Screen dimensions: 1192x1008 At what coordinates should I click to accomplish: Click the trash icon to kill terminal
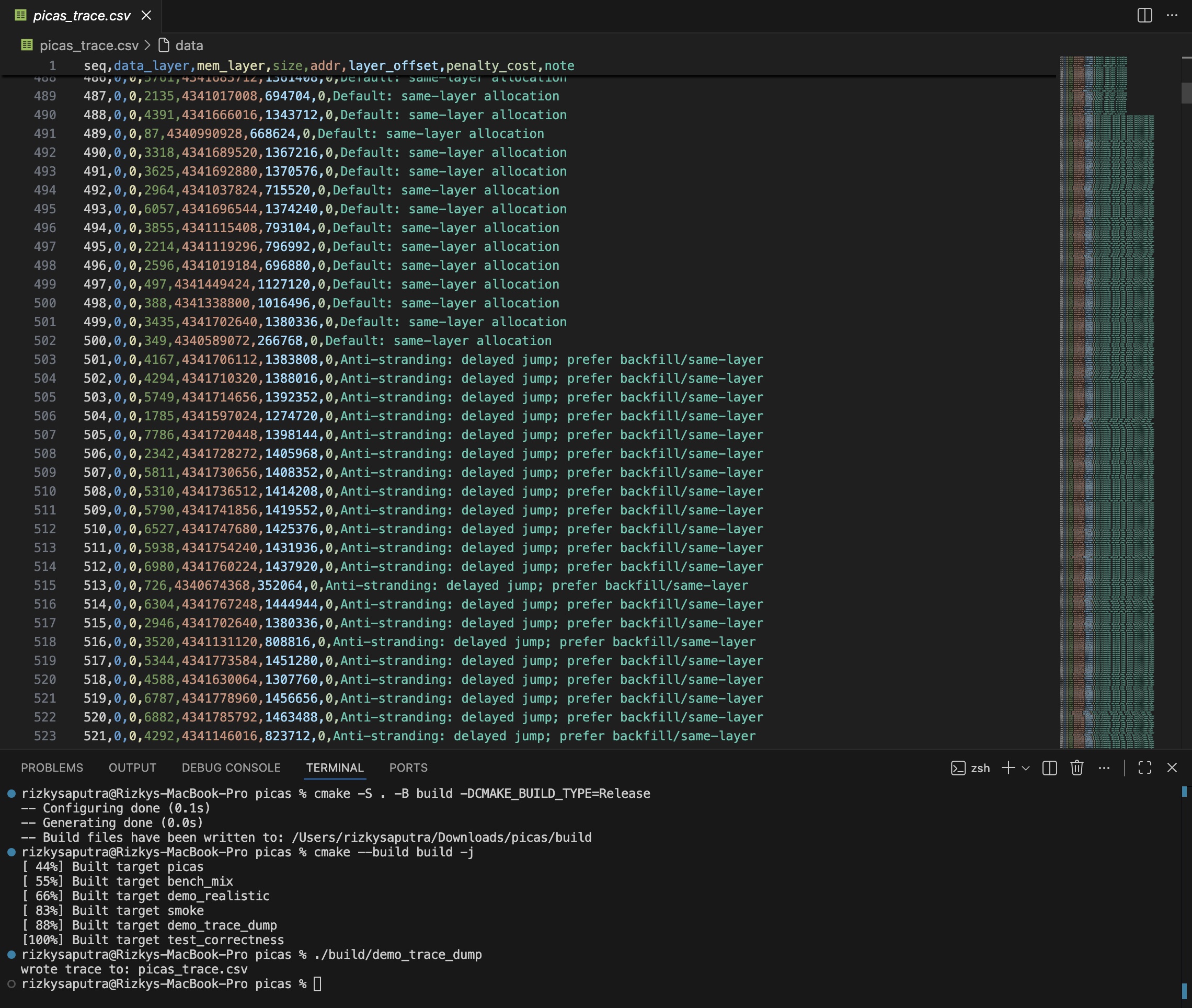(x=1076, y=768)
